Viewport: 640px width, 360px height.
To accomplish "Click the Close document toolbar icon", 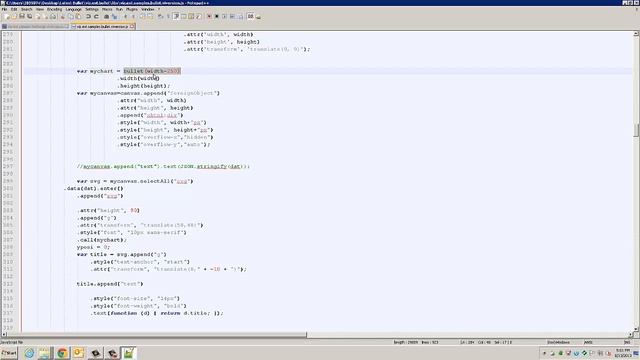I will 38,16.
